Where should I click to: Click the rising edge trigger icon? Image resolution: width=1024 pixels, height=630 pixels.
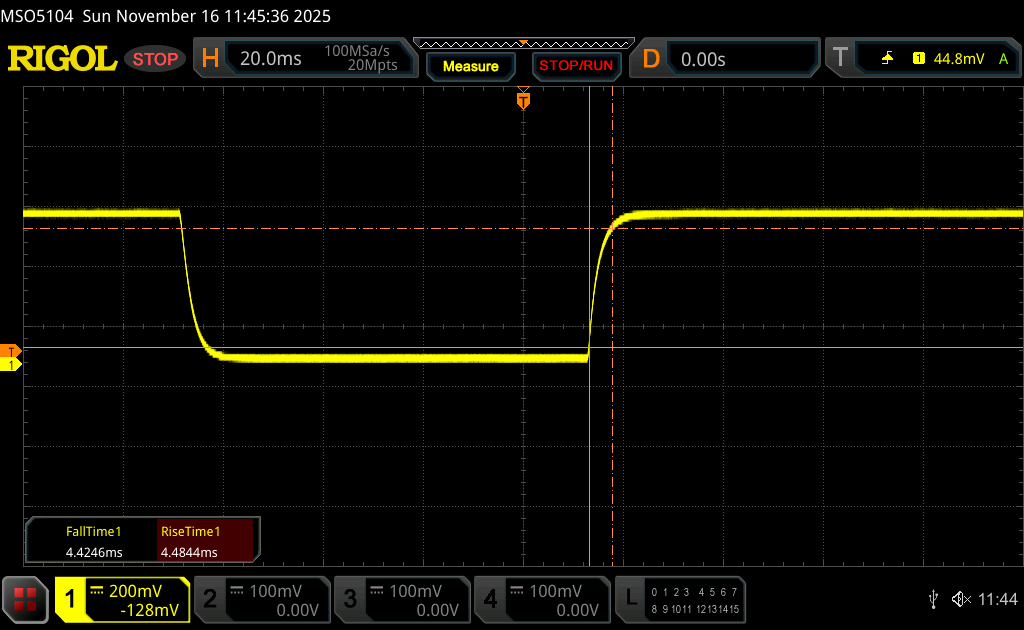(x=887, y=59)
